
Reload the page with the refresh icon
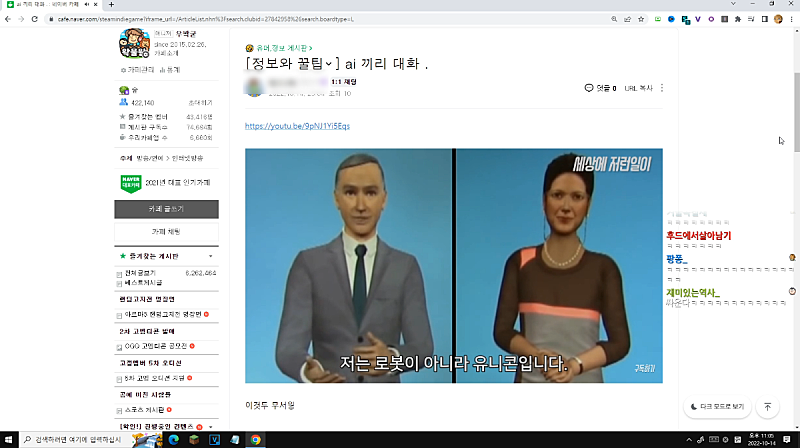(35, 19)
